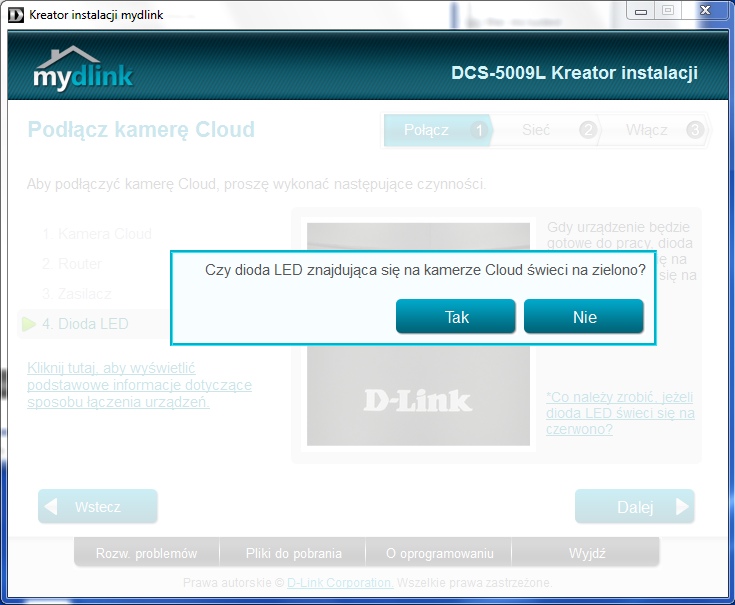This screenshot has height=605, width=735.
Task: Proceed with the Dalej button
Action: (x=635, y=507)
